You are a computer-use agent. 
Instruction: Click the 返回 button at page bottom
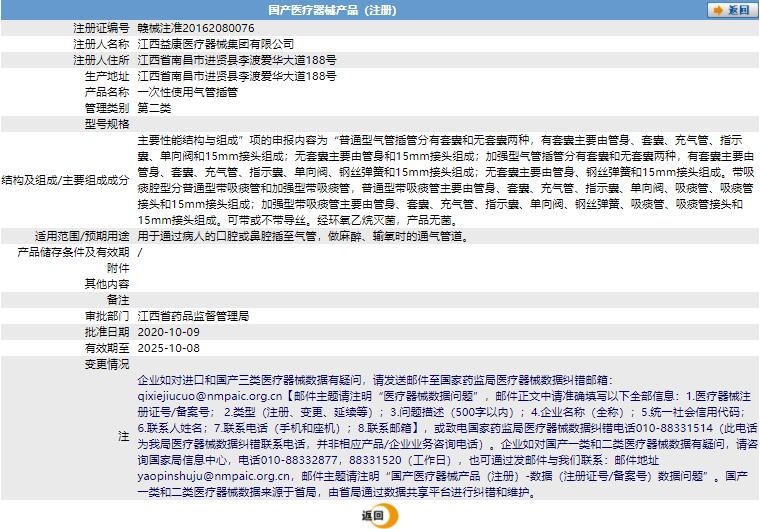click(x=380, y=515)
